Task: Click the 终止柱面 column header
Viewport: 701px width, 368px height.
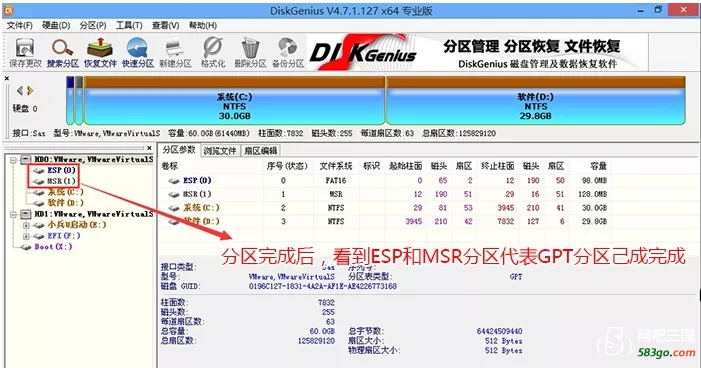Action: [498, 166]
